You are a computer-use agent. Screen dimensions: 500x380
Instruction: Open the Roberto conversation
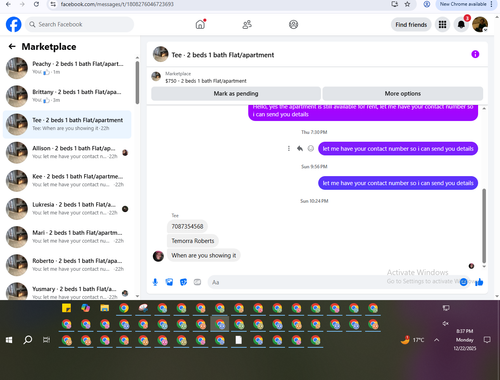(x=67, y=265)
